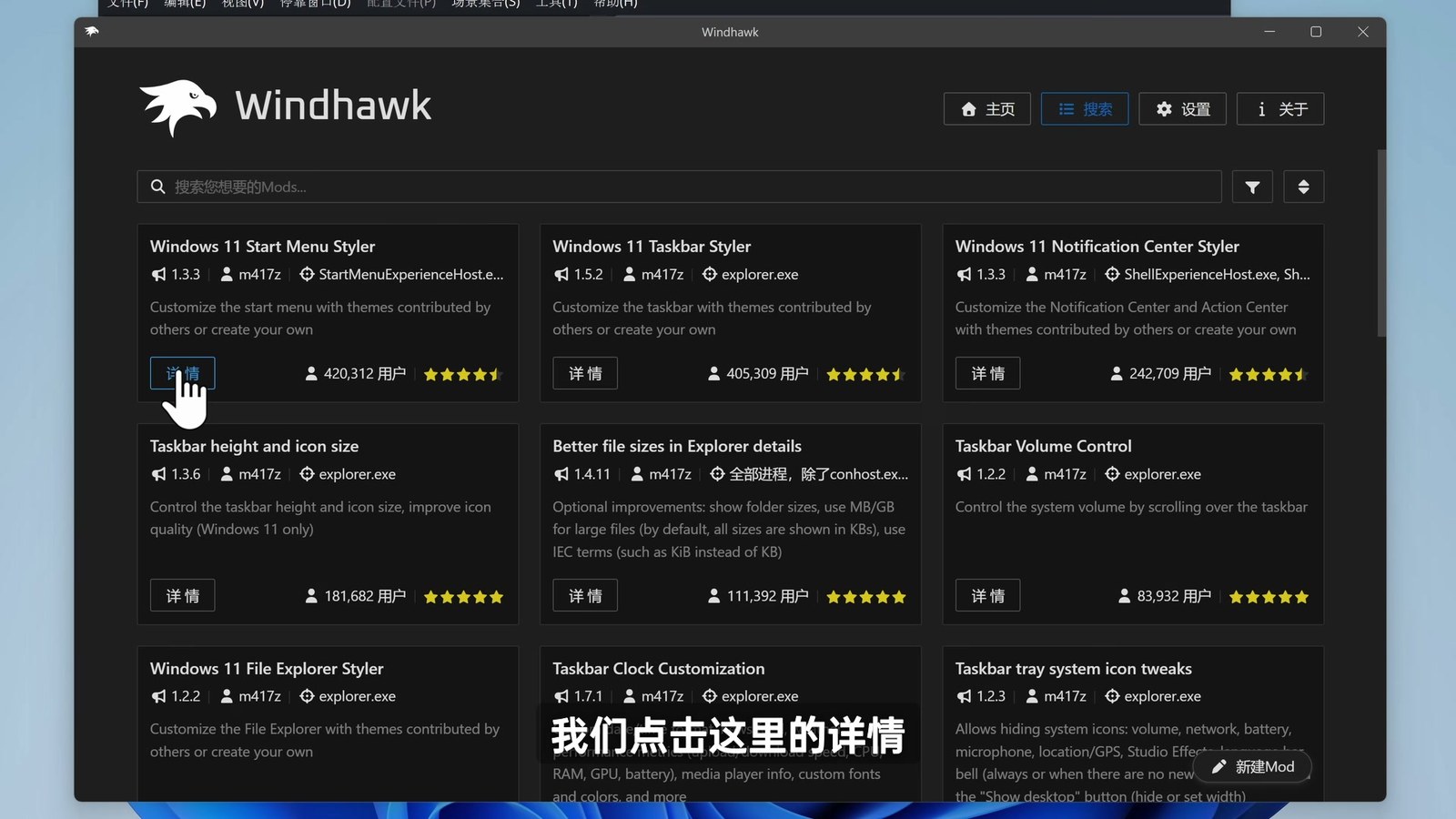
Task: Click the Taskbar Clock Customization title
Action: 659,669
